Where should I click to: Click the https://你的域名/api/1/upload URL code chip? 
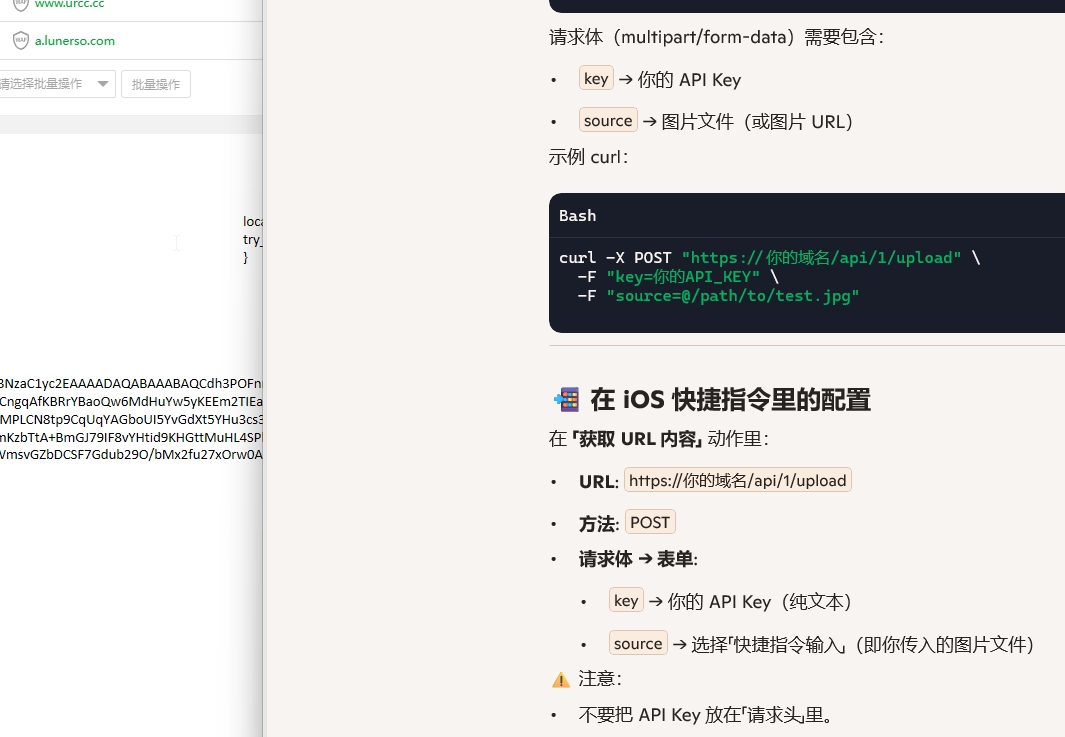737,481
